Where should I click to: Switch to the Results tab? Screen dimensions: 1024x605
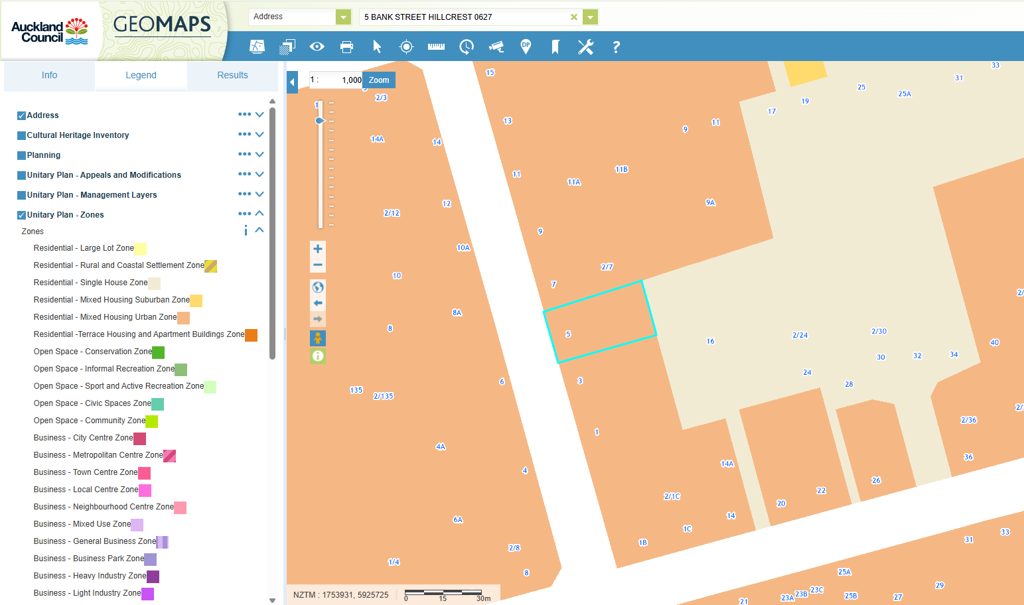pos(232,75)
